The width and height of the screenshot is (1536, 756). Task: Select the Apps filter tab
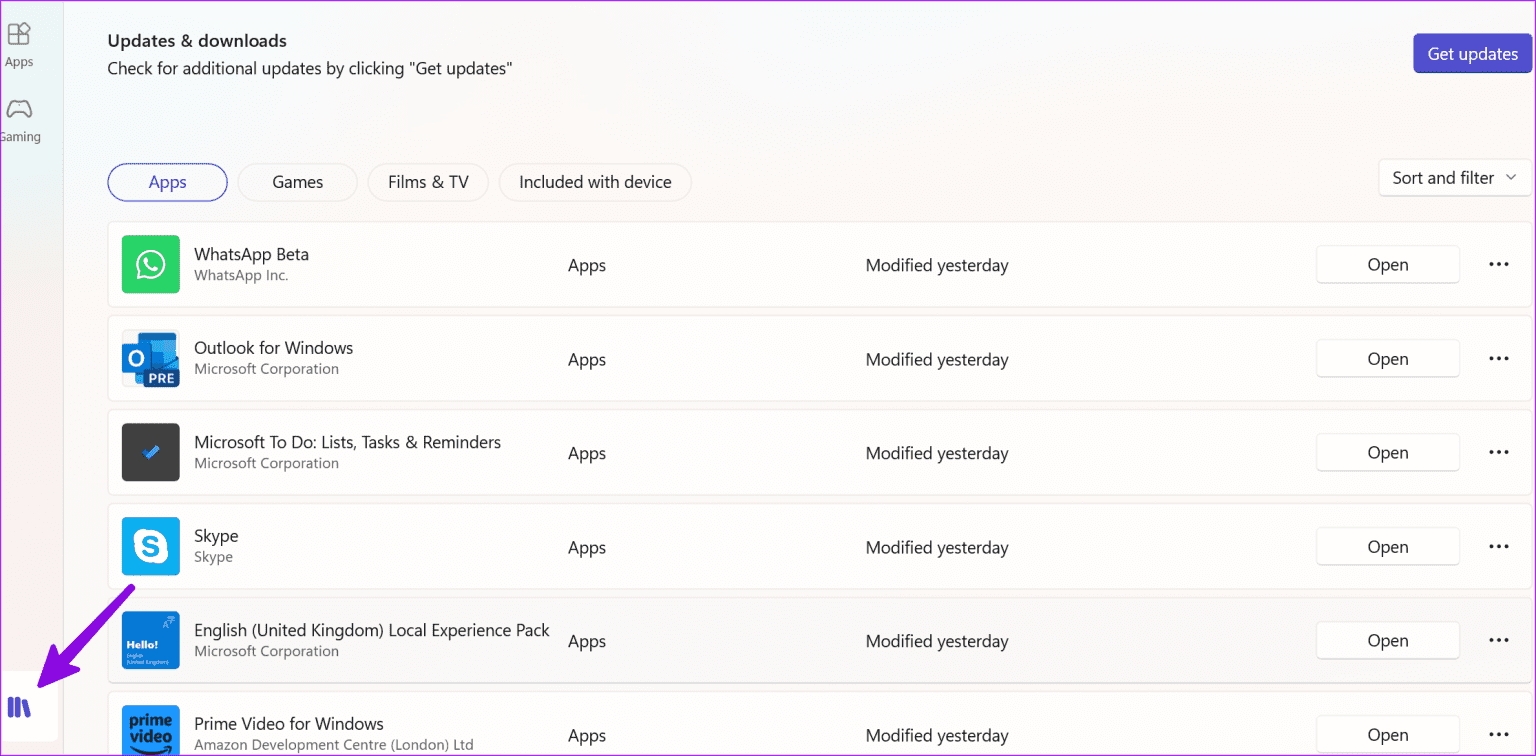[x=168, y=182]
